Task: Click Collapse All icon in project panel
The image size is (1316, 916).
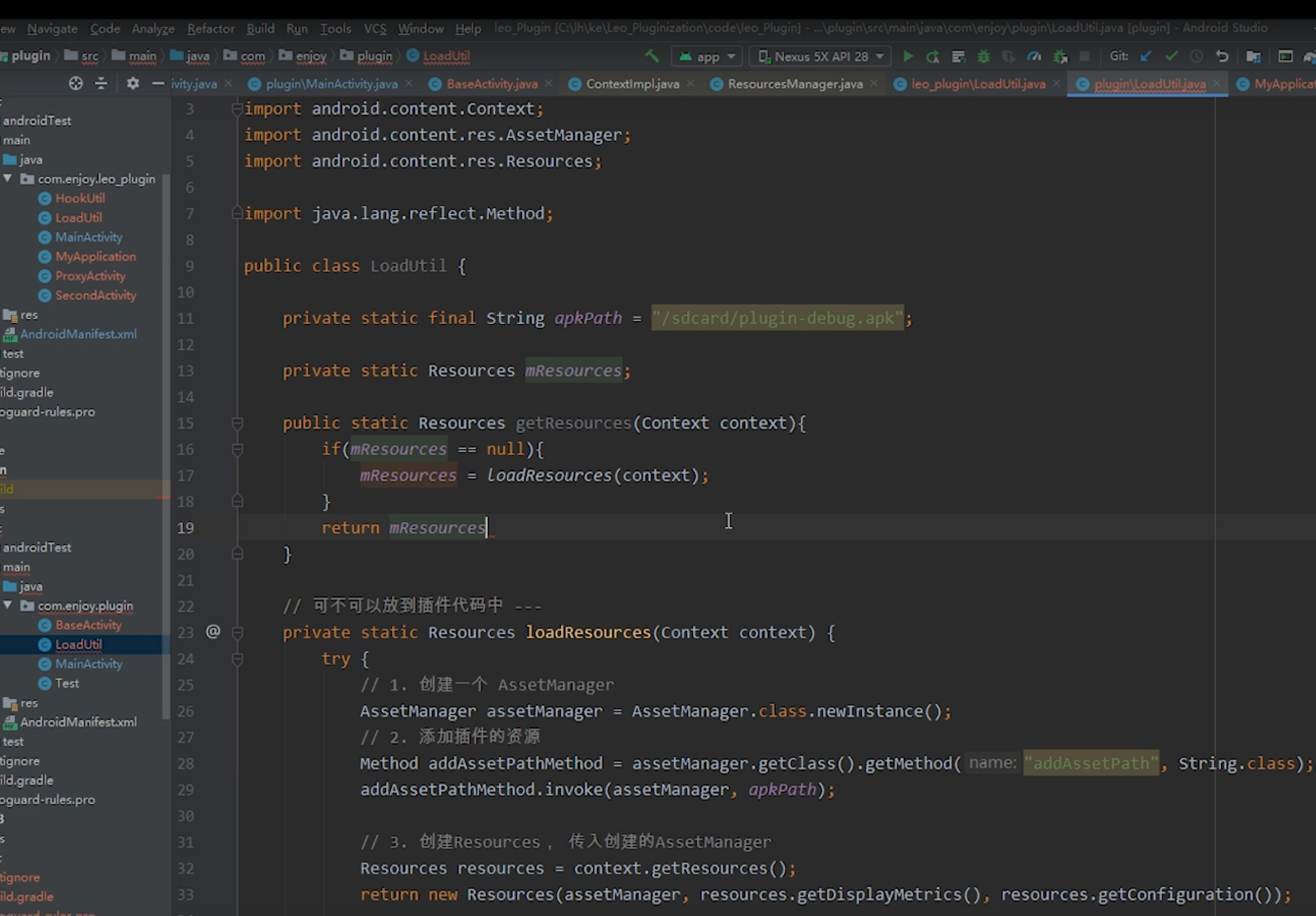Action: coord(101,84)
